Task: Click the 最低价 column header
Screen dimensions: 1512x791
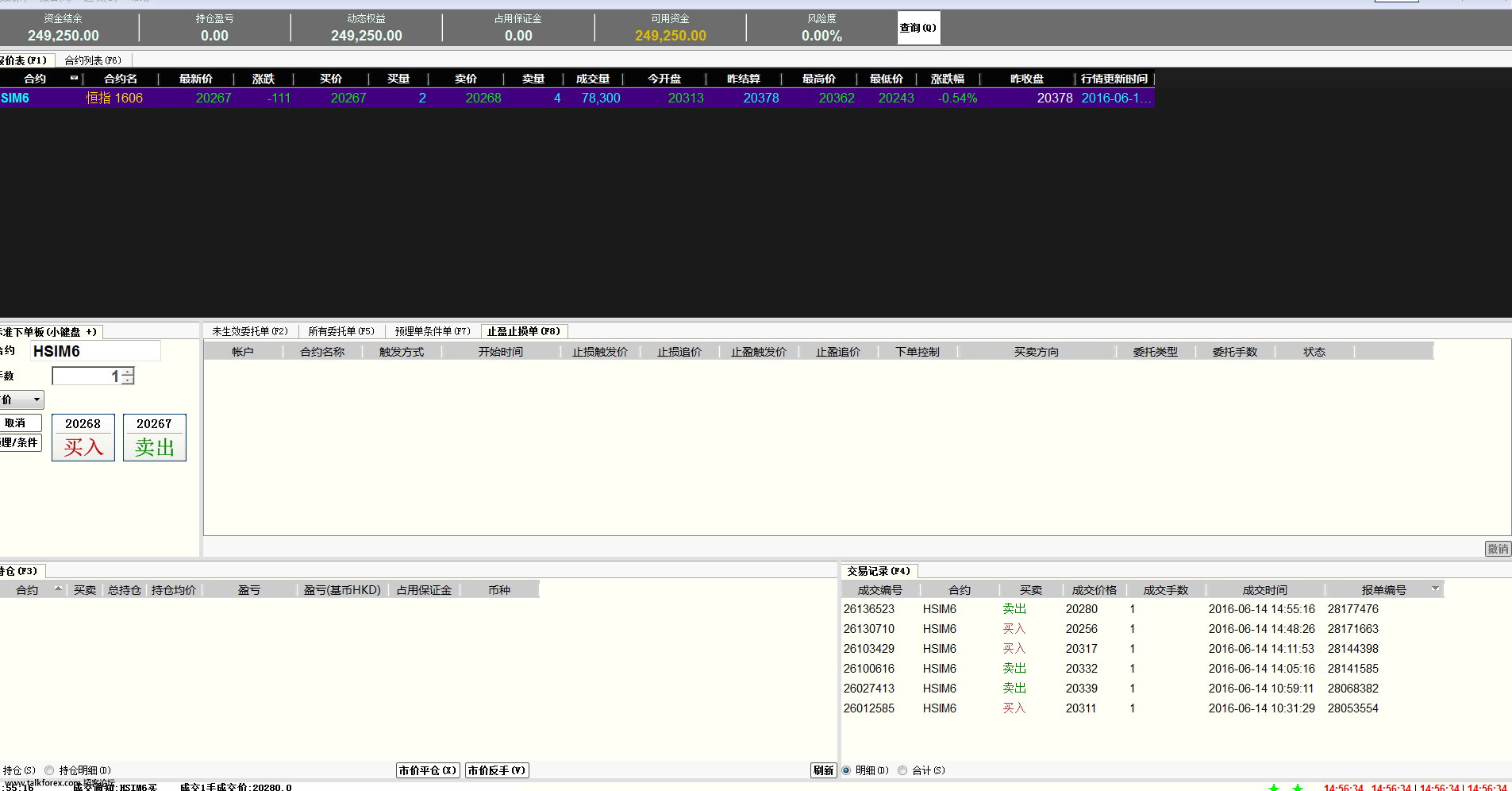Action: click(887, 79)
